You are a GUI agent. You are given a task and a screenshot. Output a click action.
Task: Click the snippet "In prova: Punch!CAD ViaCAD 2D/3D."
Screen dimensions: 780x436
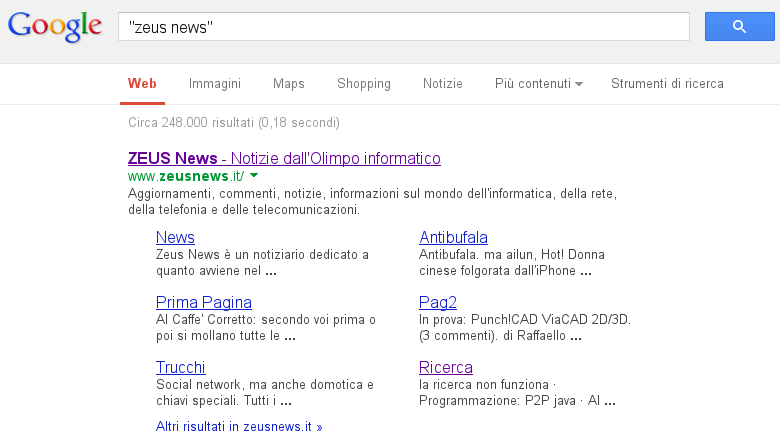(525, 327)
